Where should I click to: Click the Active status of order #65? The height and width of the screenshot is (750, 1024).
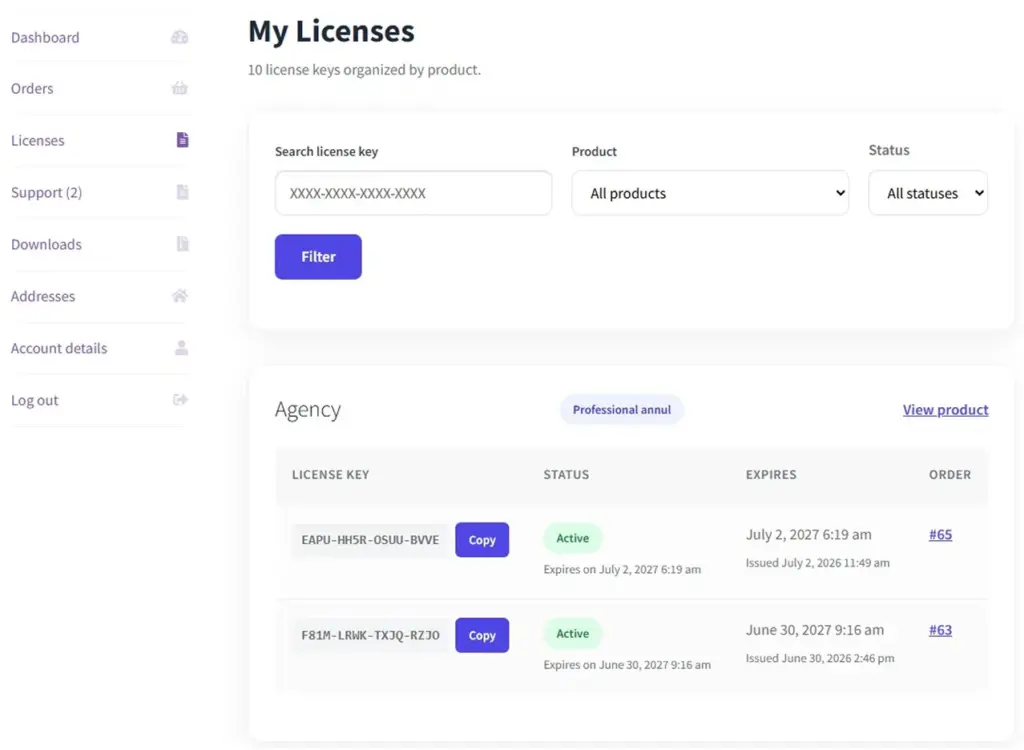tap(573, 538)
